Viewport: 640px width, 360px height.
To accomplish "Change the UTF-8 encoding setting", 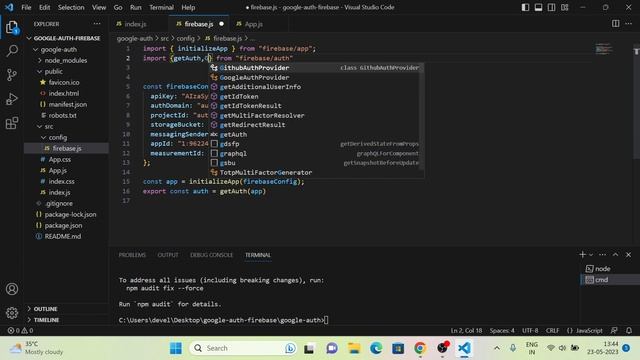I will 530,331.
